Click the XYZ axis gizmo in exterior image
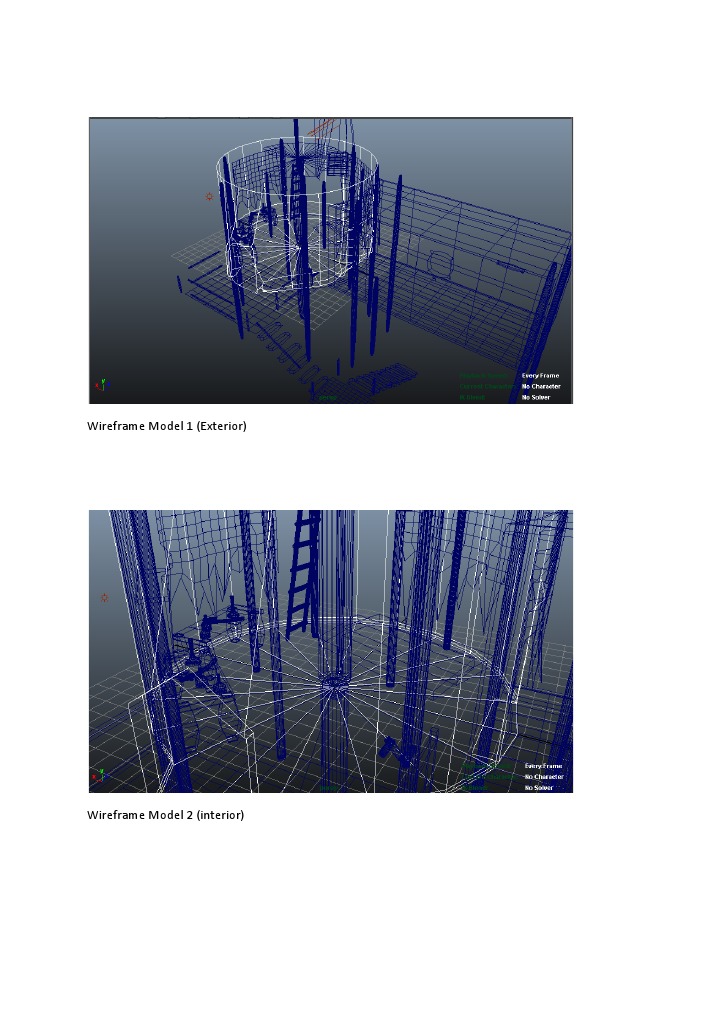This screenshot has height=1017, width=719. point(102,385)
